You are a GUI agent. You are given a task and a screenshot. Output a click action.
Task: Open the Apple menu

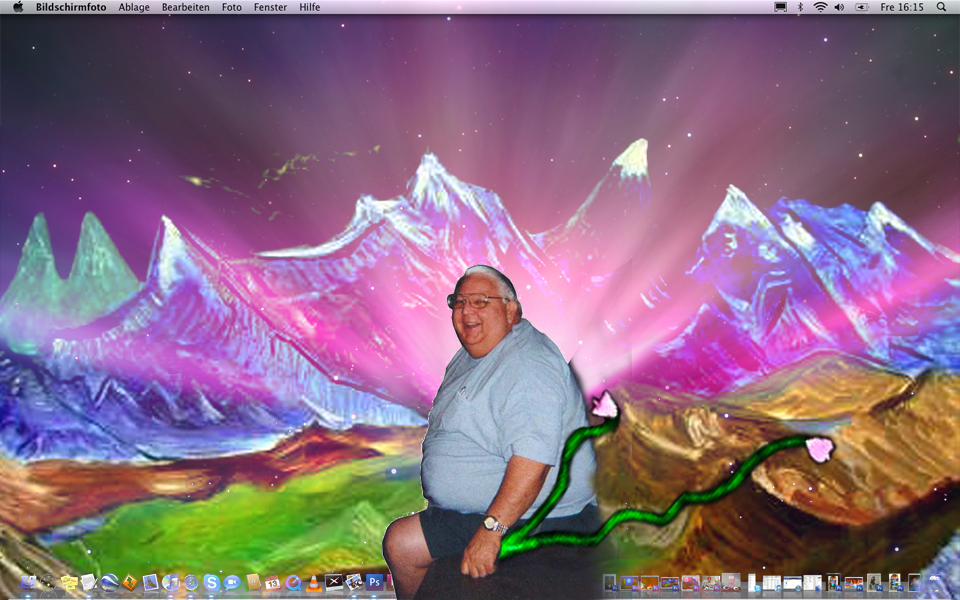click(x=17, y=7)
